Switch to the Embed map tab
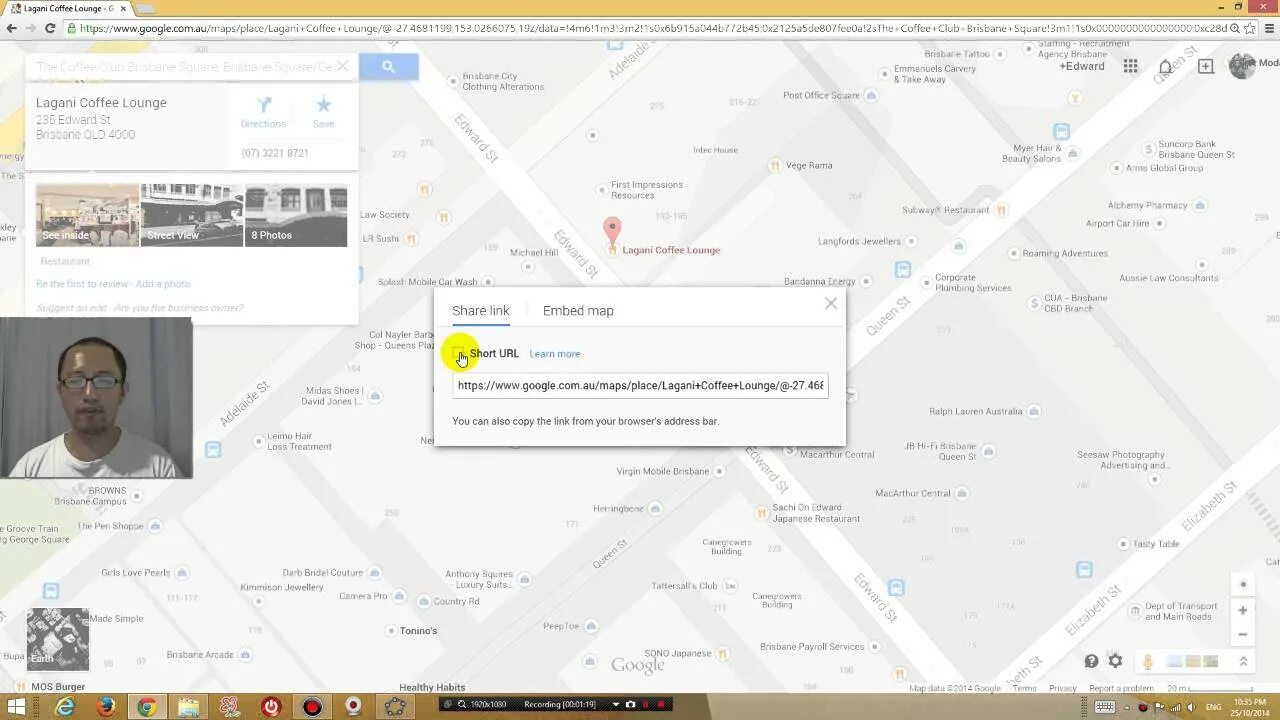 pyautogui.click(x=578, y=311)
